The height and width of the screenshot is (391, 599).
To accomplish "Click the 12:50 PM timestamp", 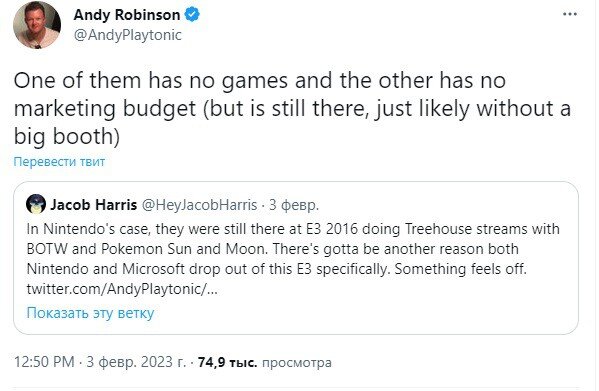I will click(x=44, y=362).
